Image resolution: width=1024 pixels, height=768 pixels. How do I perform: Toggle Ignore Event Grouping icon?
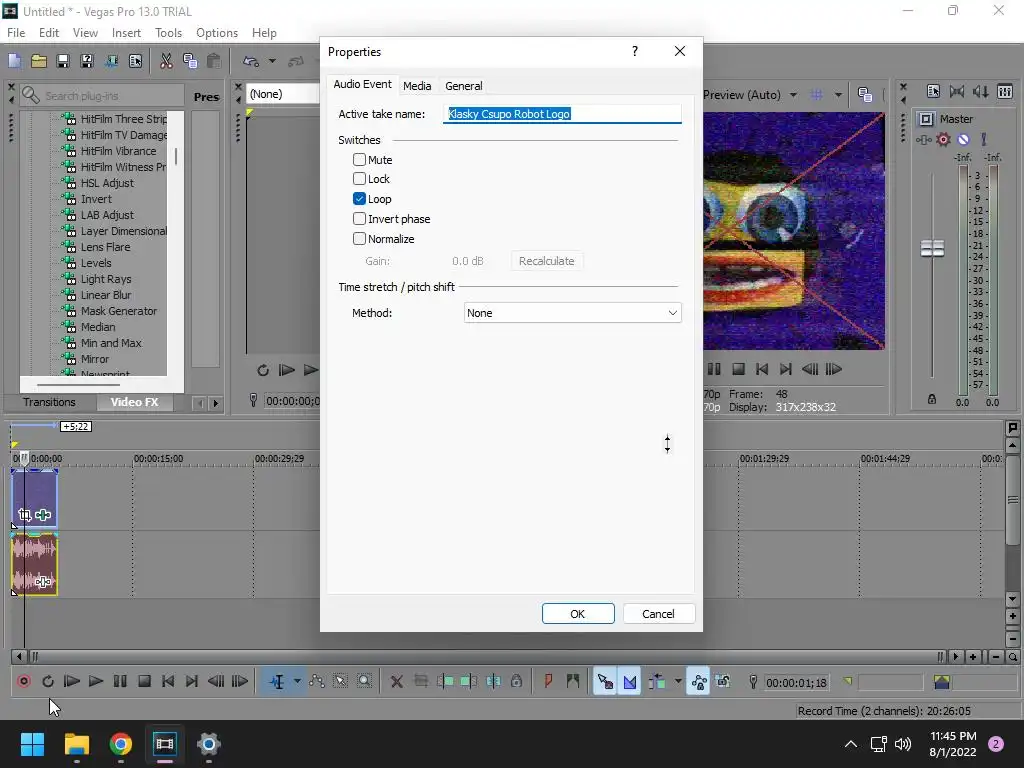coord(723,682)
